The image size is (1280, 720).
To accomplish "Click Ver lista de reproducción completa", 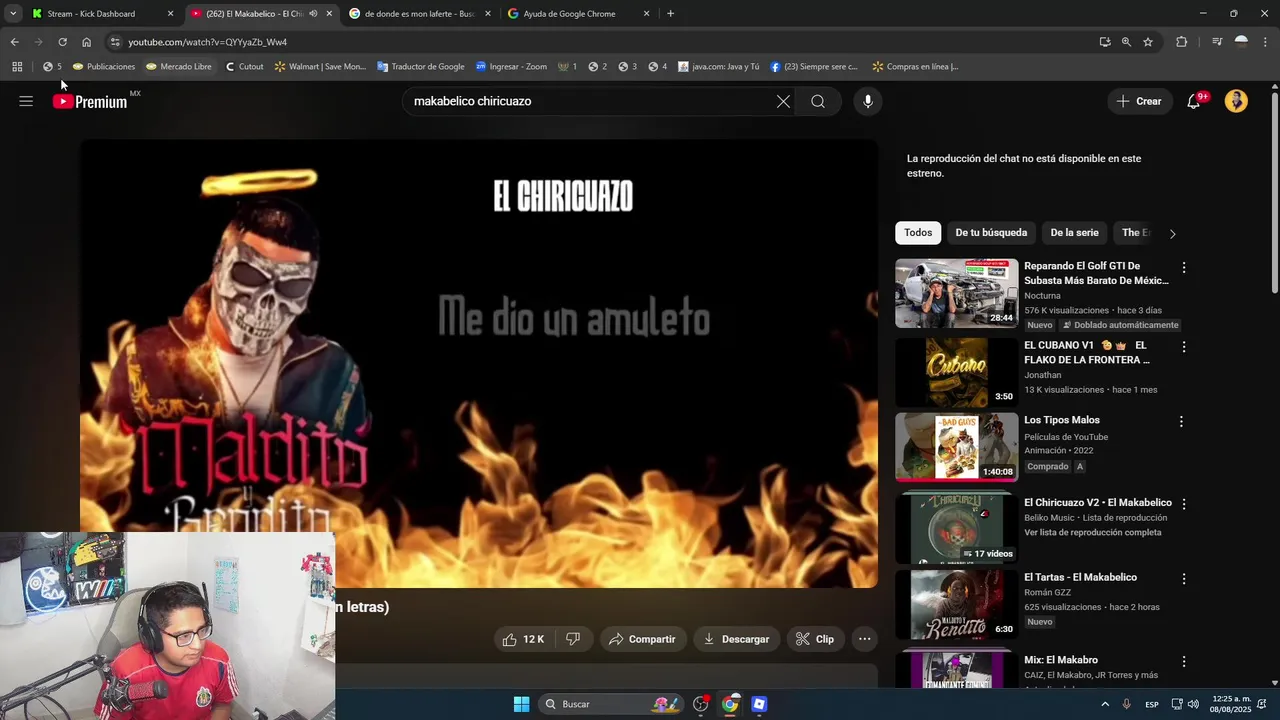I will tap(1092, 533).
